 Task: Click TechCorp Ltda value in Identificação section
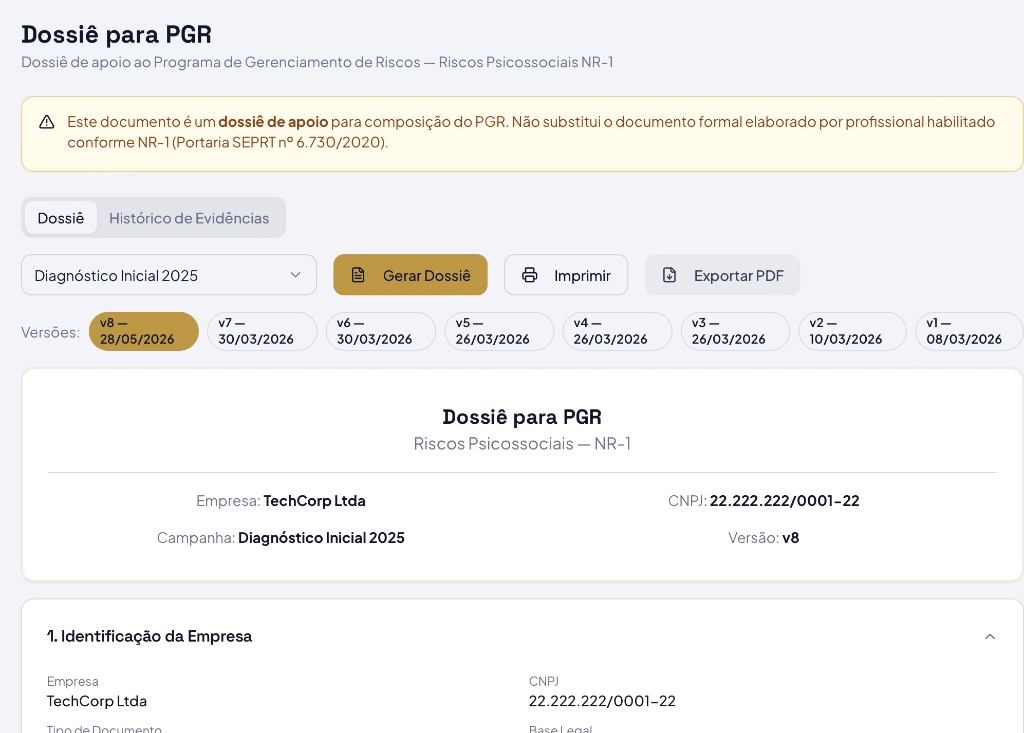click(97, 701)
